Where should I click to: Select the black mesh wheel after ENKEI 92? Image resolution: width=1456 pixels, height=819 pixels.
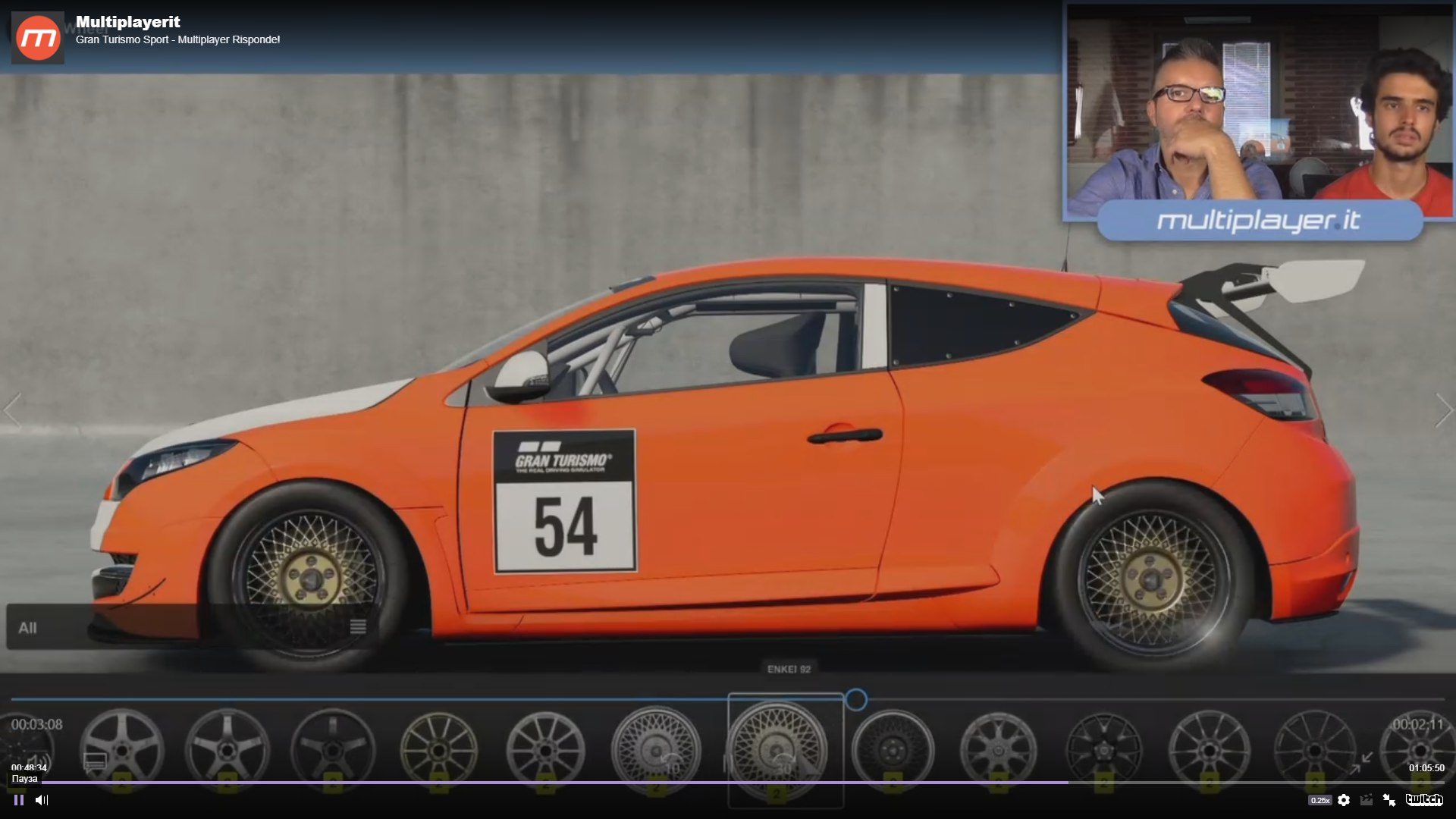click(x=893, y=749)
